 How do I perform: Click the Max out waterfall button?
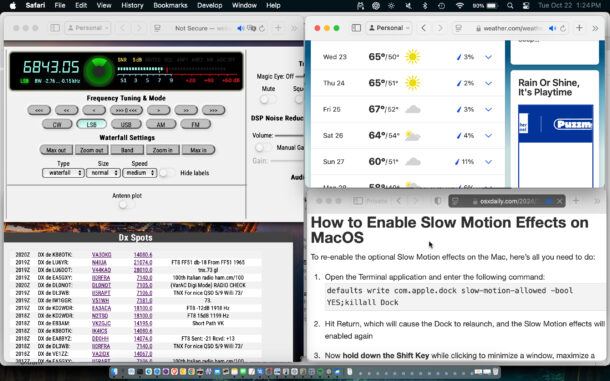pyautogui.click(x=56, y=150)
